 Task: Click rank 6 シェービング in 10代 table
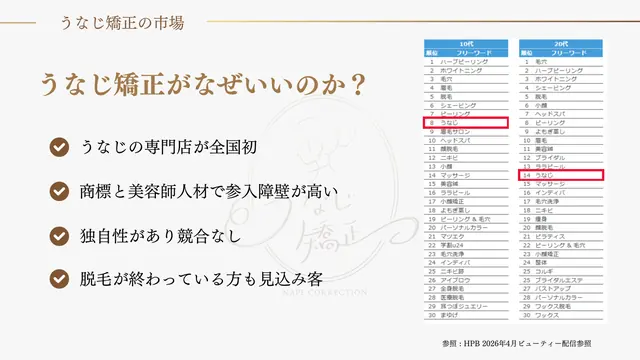(466, 105)
